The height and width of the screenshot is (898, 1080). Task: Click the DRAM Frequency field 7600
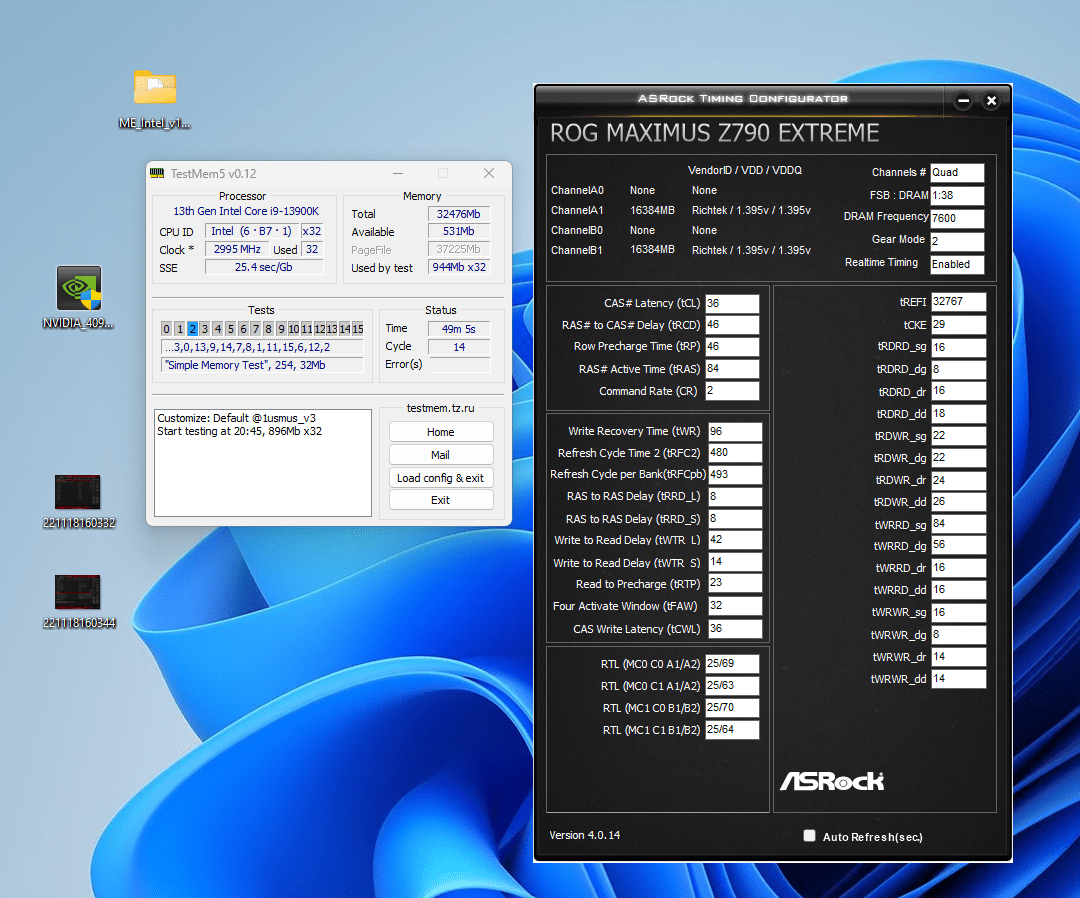tap(957, 218)
